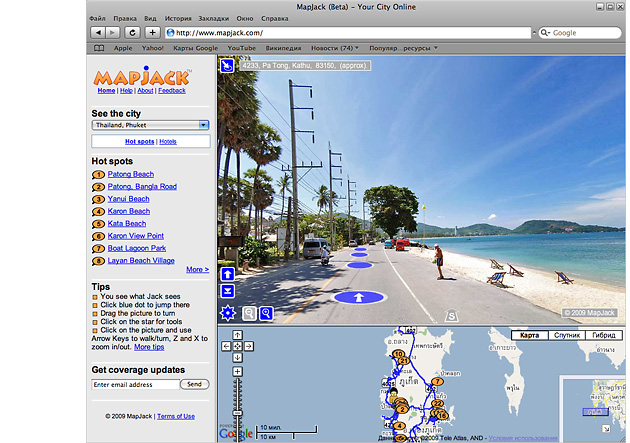
Task: Click the top-left street view corner icon
Action: pyautogui.click(x=227, y=65)
